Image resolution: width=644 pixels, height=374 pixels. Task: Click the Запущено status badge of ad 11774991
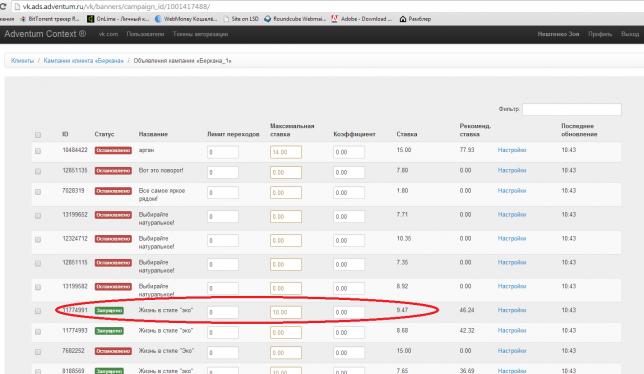click(x=109, y=310)
